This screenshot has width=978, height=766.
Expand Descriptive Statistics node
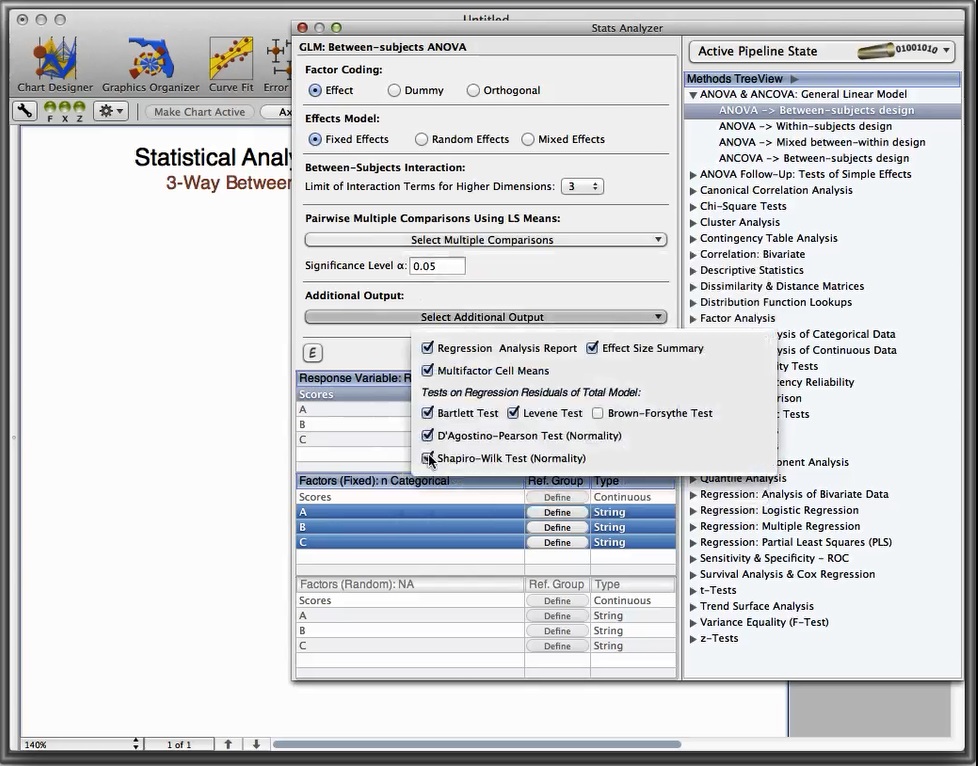pos(693,271)
